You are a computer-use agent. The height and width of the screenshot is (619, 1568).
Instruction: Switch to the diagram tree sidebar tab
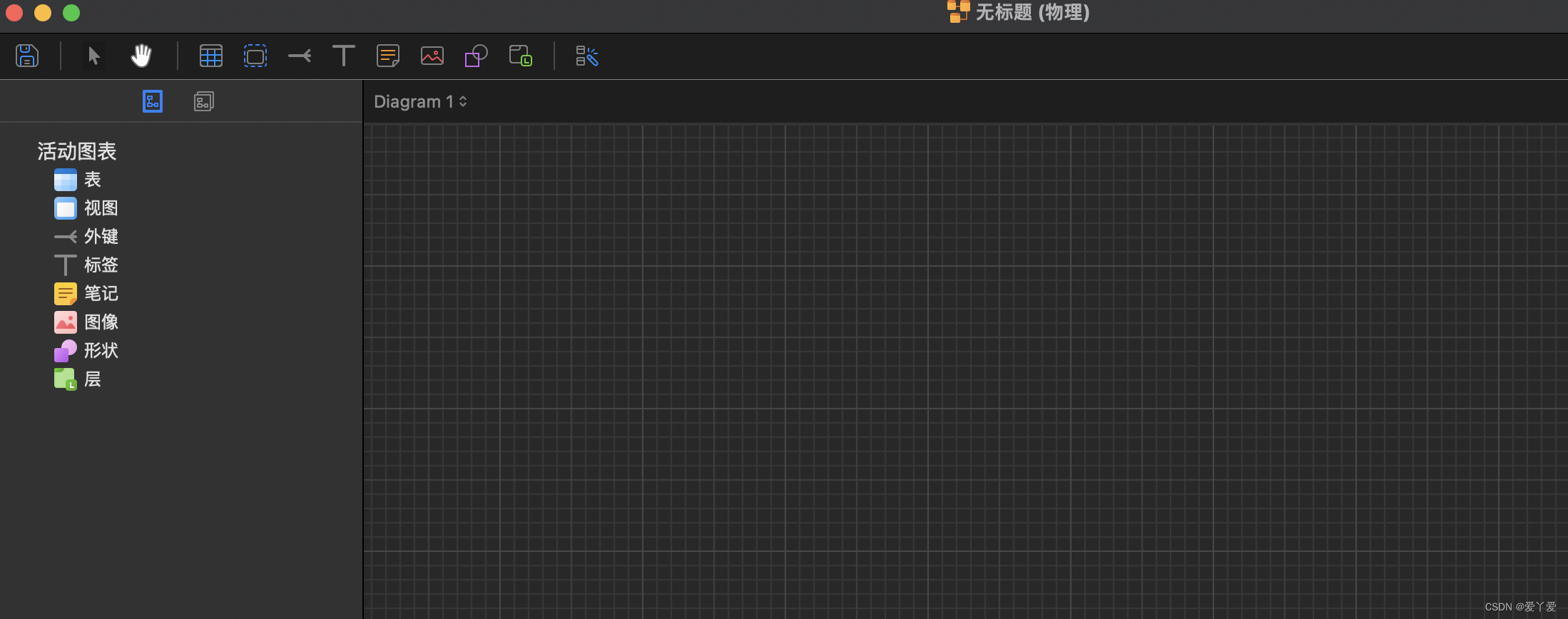click(x=153, y=101)
